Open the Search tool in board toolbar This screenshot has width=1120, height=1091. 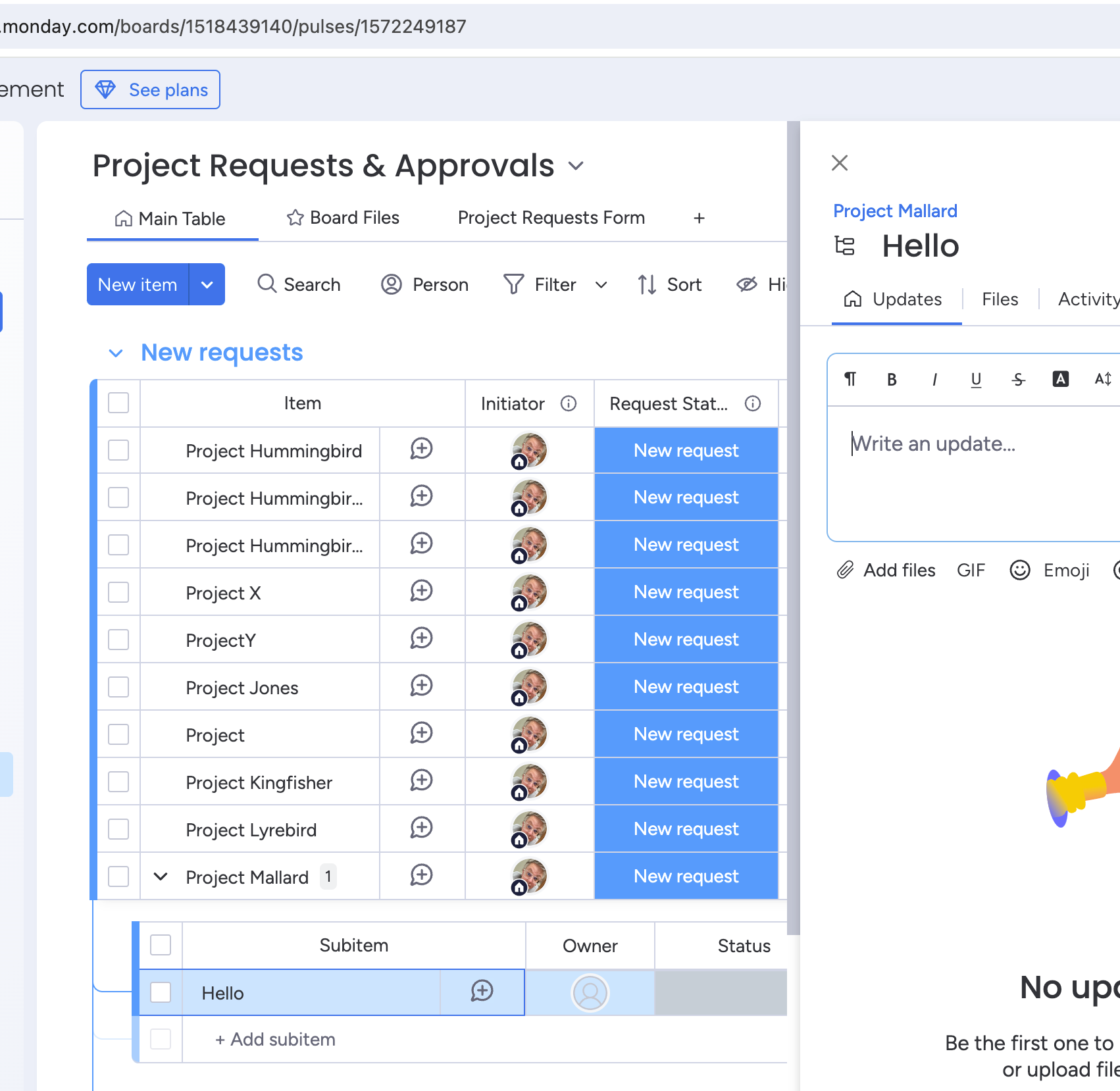coord(299,284)
